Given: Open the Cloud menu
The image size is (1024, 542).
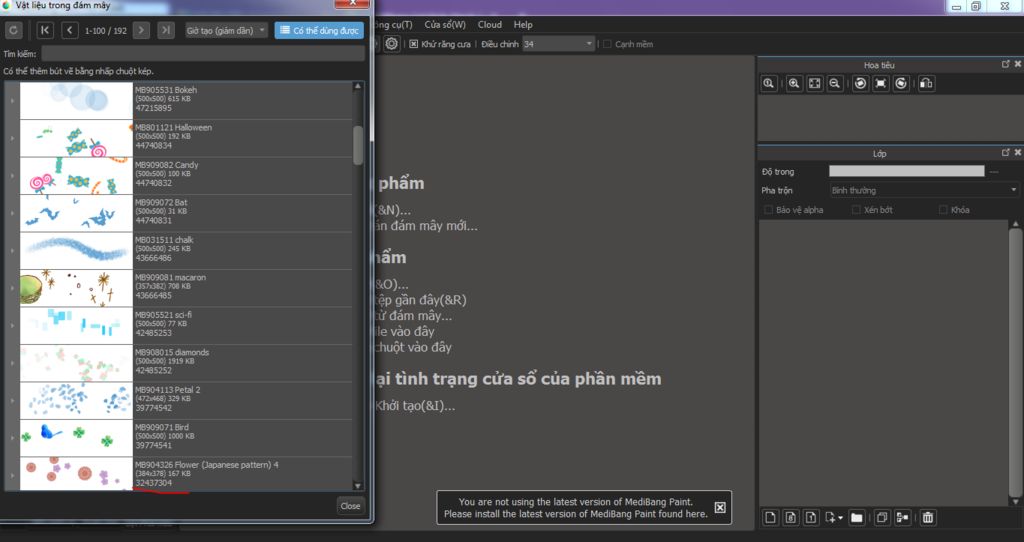Looking at the screenshot, I should 490,24.
